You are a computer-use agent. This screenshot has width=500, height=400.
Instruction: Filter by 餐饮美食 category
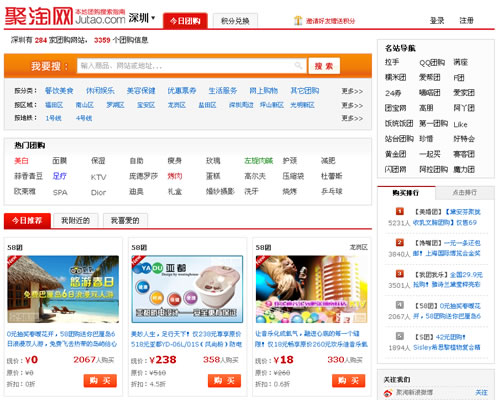coord(59,91)
